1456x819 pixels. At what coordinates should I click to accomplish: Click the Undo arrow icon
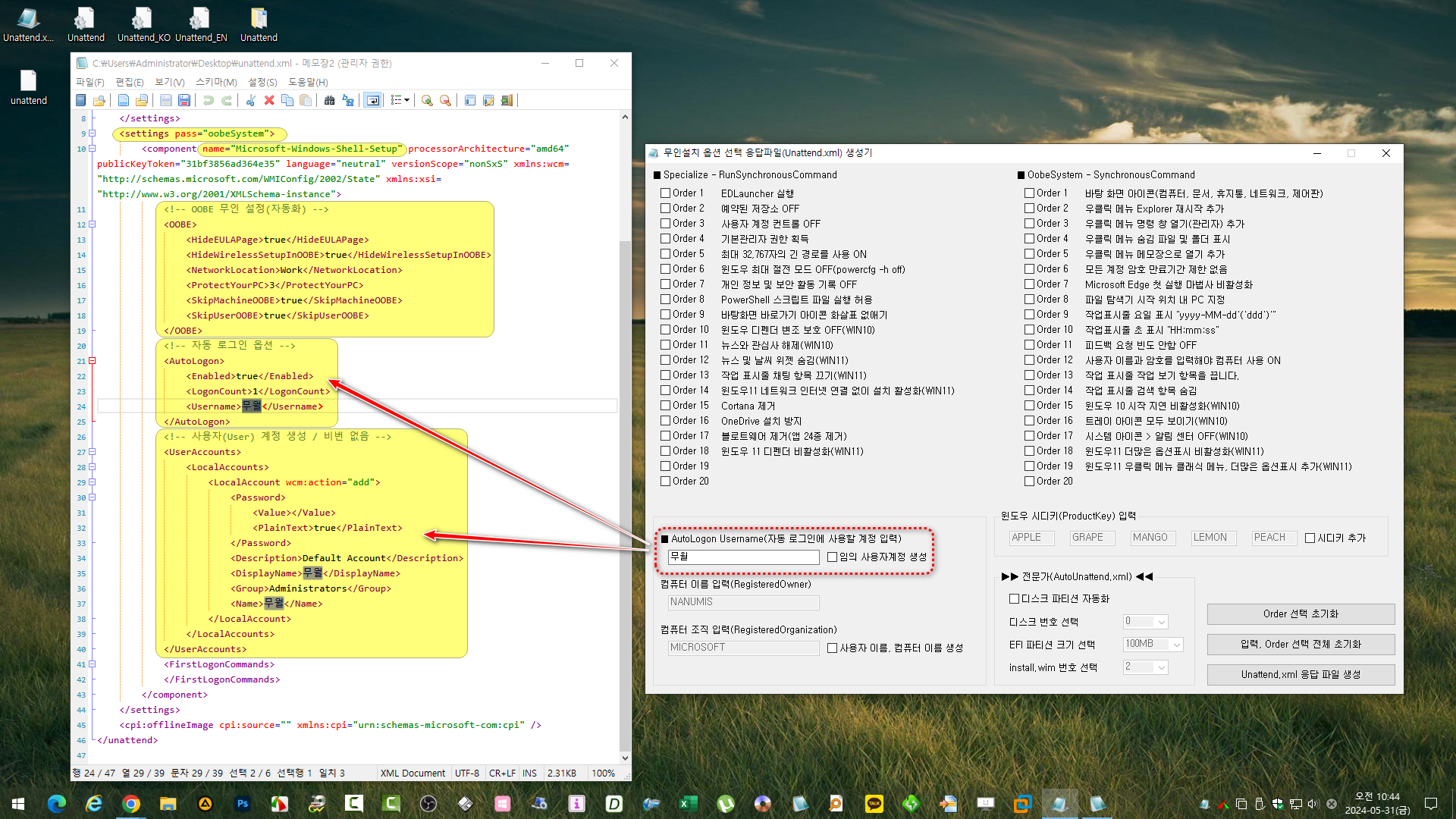pos(208,100)
